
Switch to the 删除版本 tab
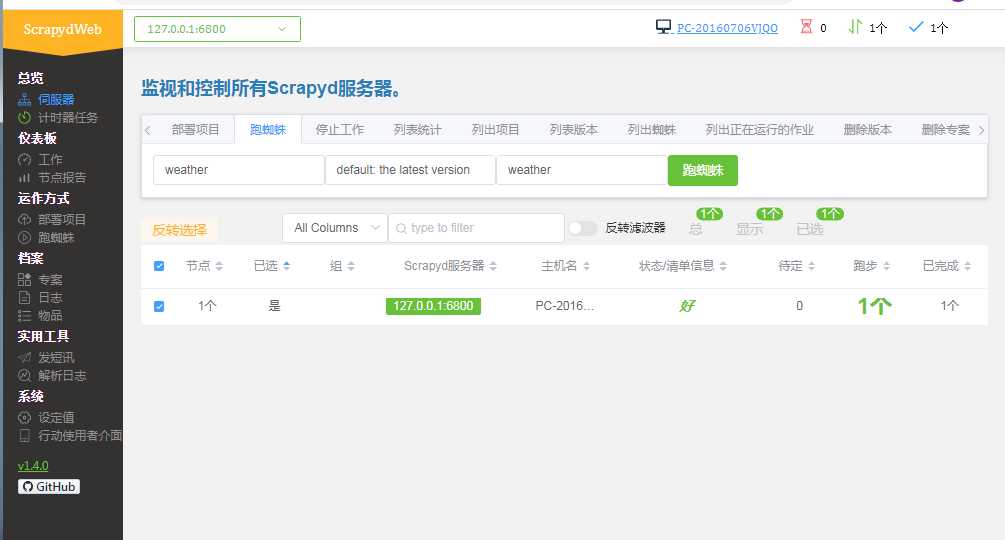coord(867,129)
